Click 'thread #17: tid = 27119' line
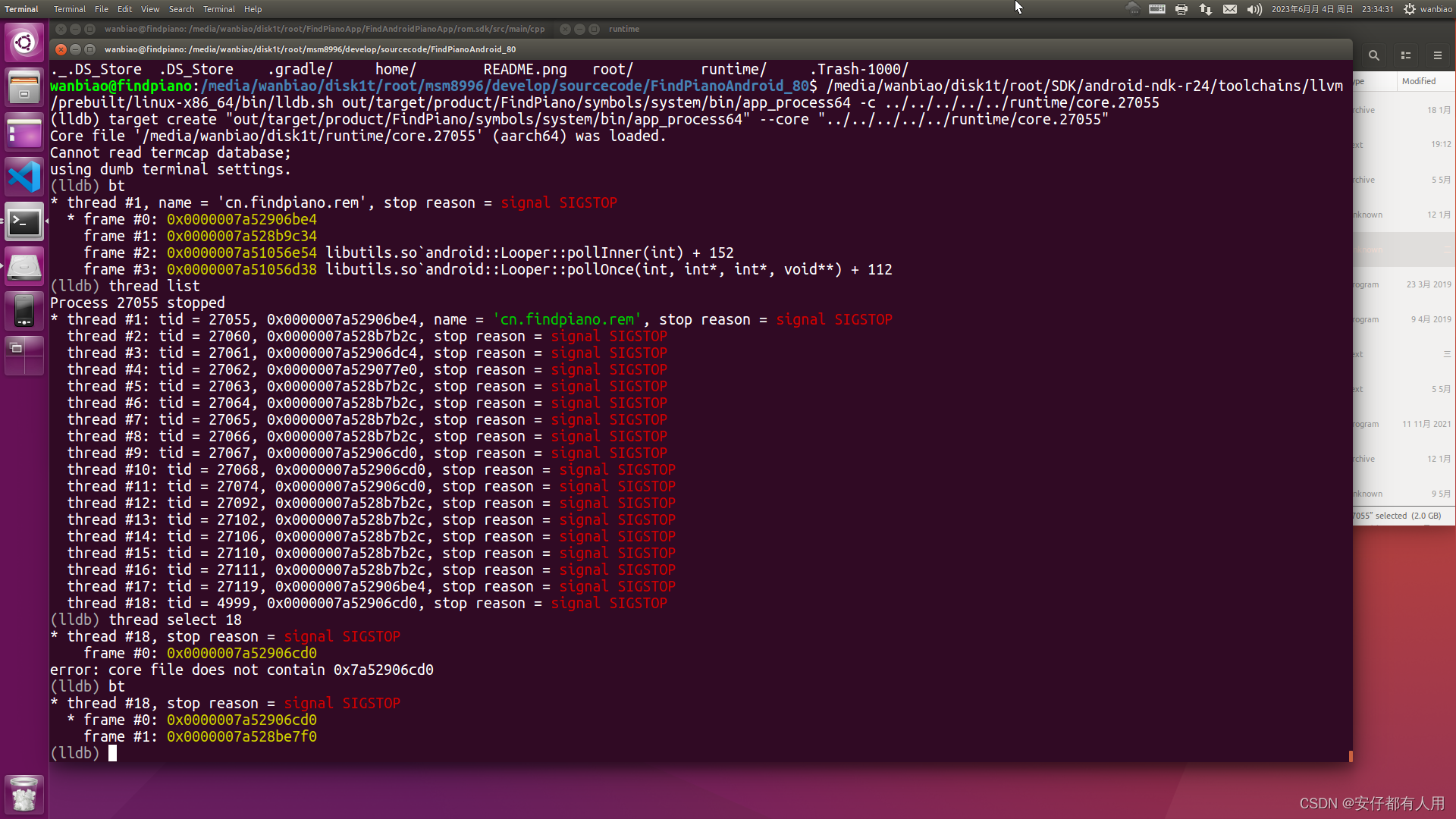Viewport: 1456px width, 819px height. pyautogui.click(x=372, y=586)
